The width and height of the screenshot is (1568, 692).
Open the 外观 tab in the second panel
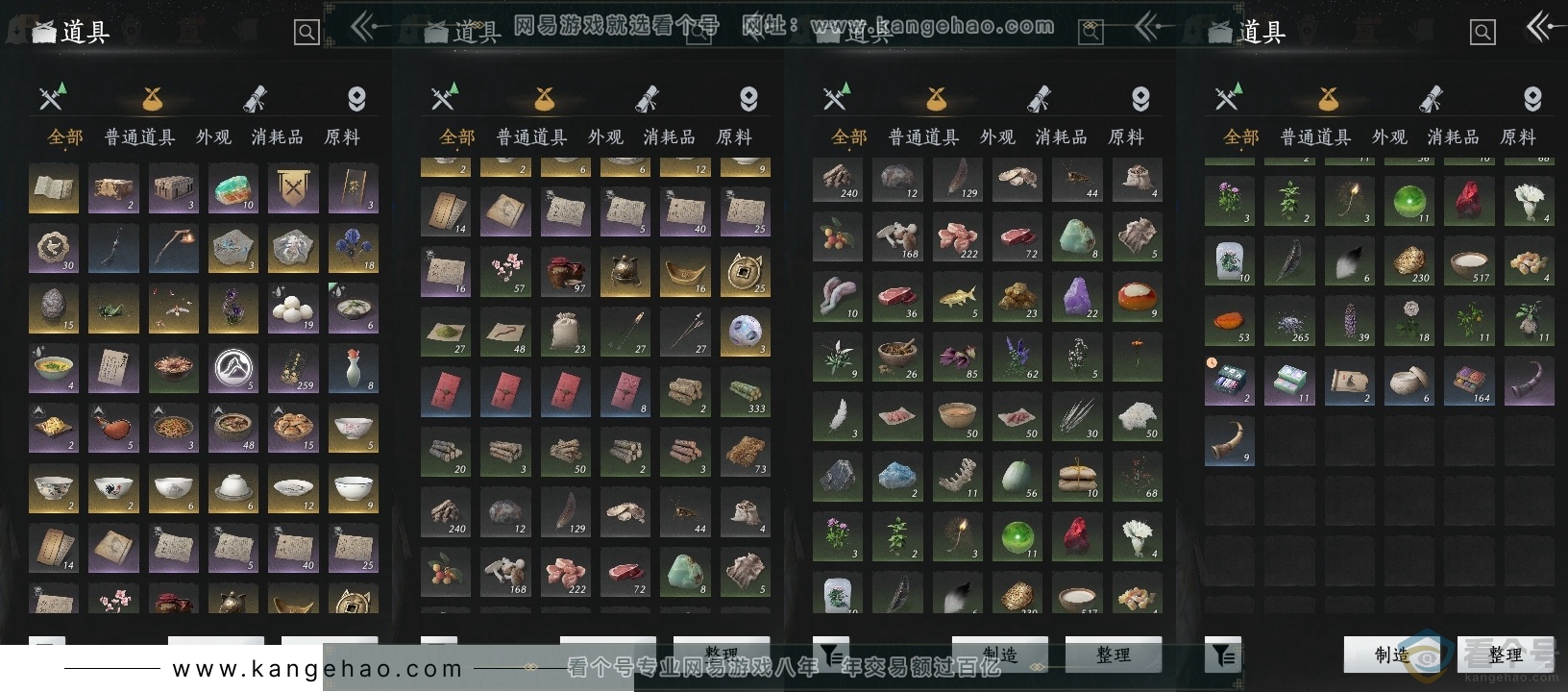[x=606, y=137]
